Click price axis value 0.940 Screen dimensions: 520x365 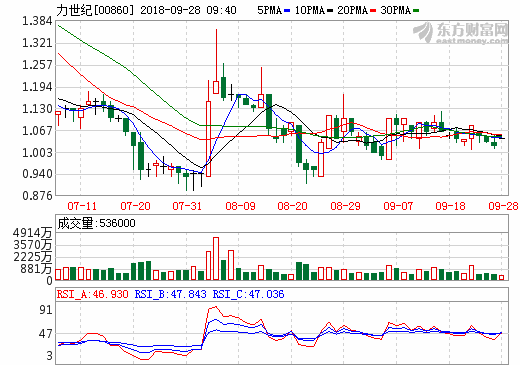[37, 174]
